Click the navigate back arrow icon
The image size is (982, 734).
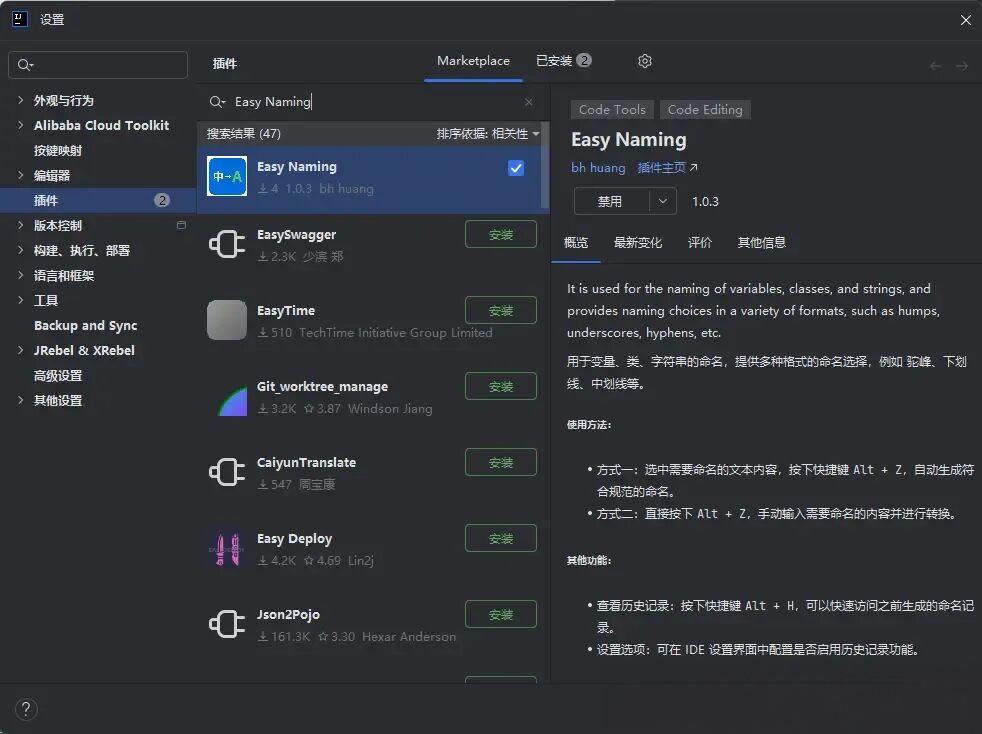coord(936,66)
